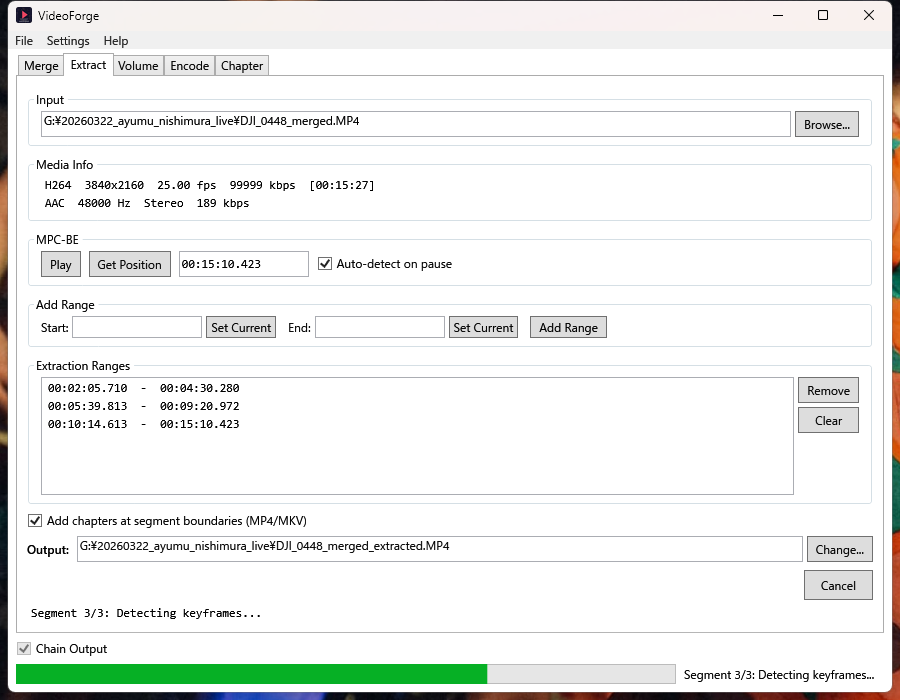This screenshot has height=700, width=900.
Task: Click the VideoForge app icon in title bar
Action: click(x=24, y=16)
